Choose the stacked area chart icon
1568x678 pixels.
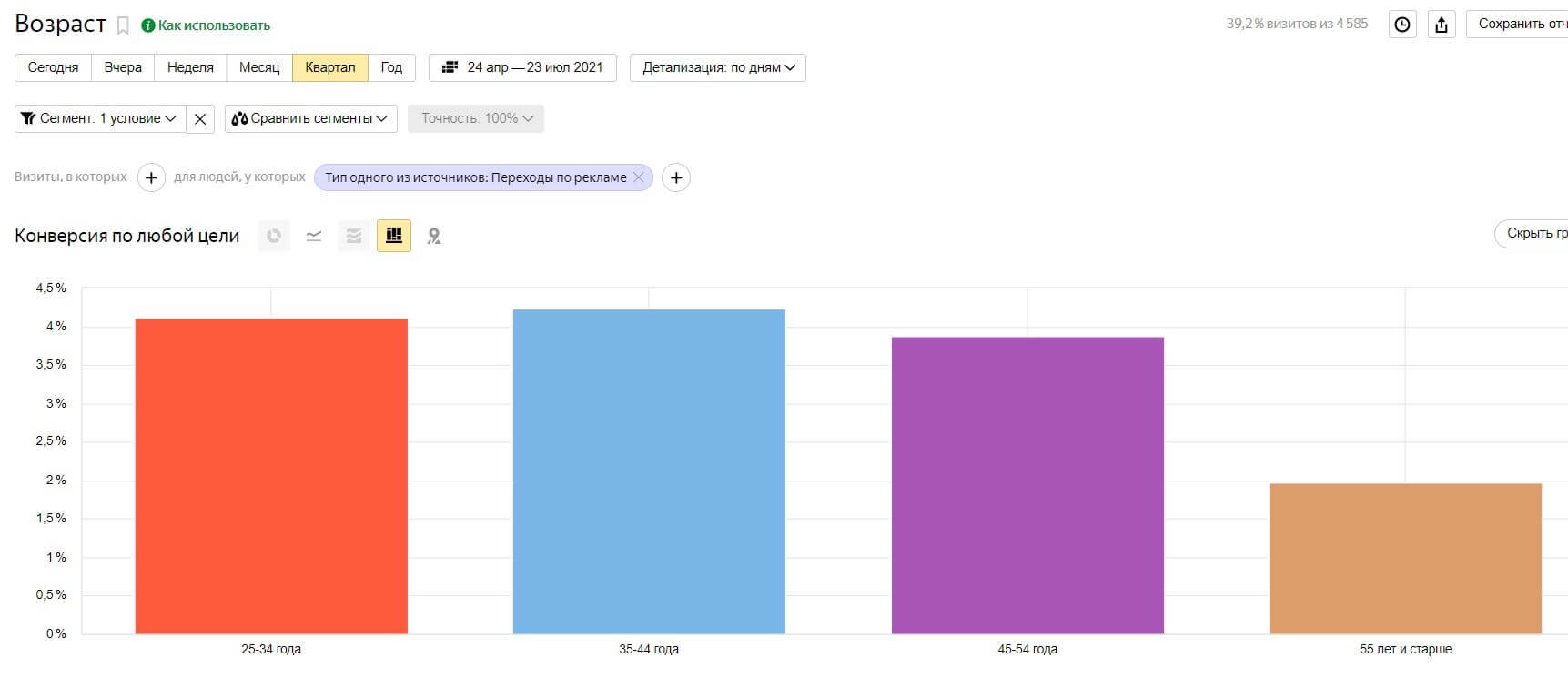point(354,236)
